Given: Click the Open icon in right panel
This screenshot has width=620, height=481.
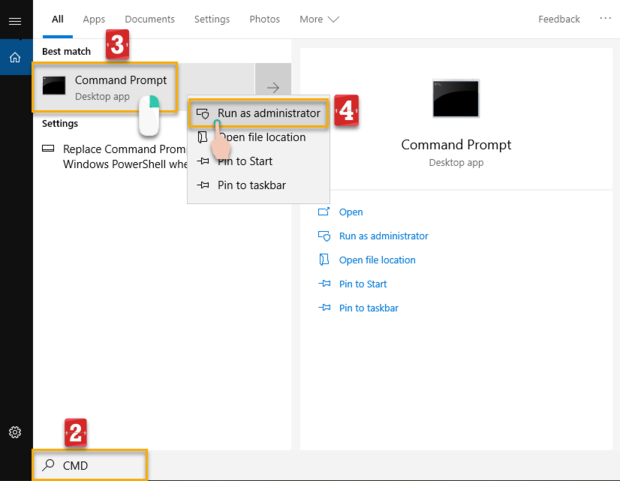Looking at the screenshot, I should coord(324,212).
